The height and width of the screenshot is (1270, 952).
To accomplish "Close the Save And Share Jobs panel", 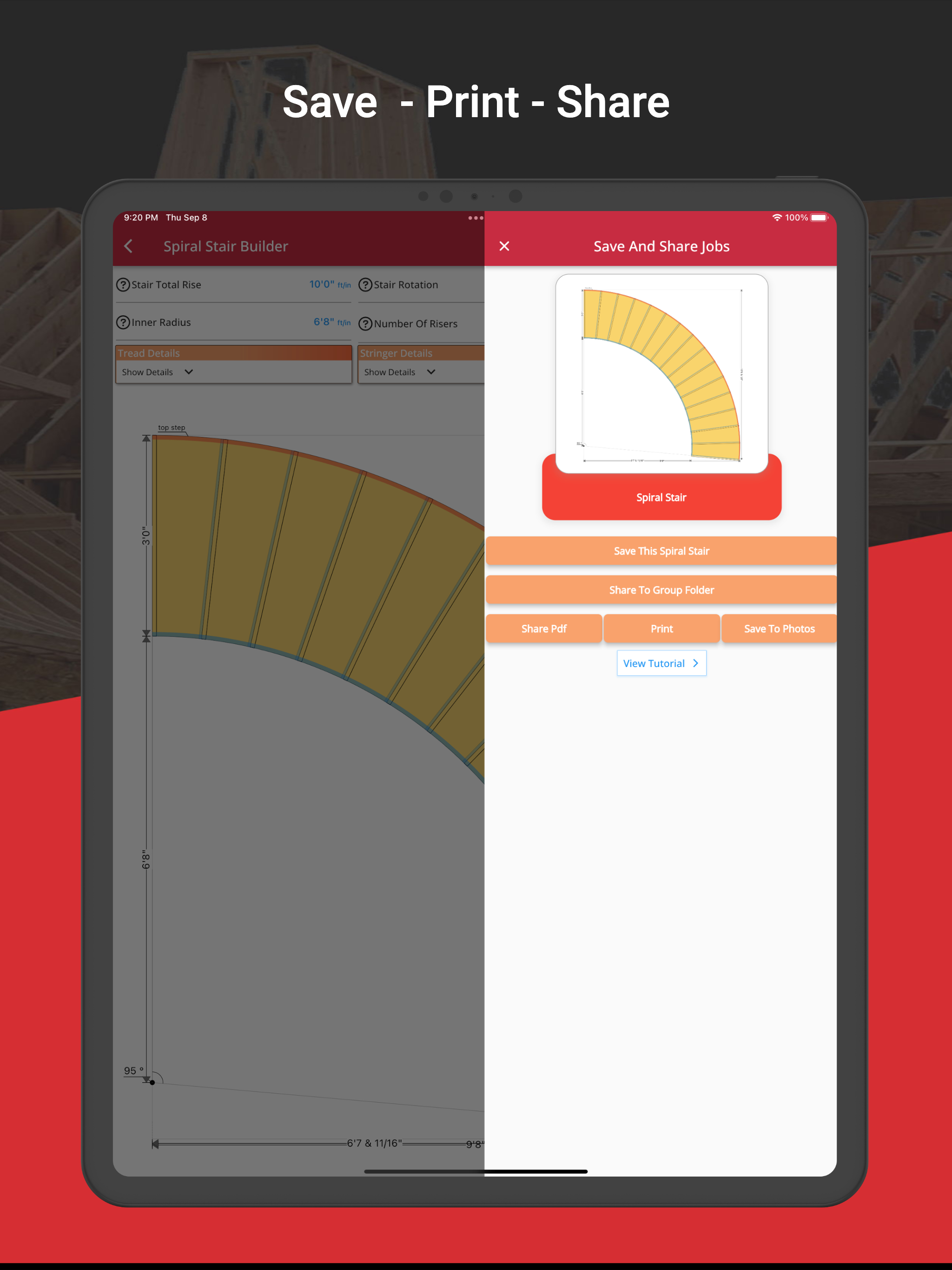I will (504, 246).
